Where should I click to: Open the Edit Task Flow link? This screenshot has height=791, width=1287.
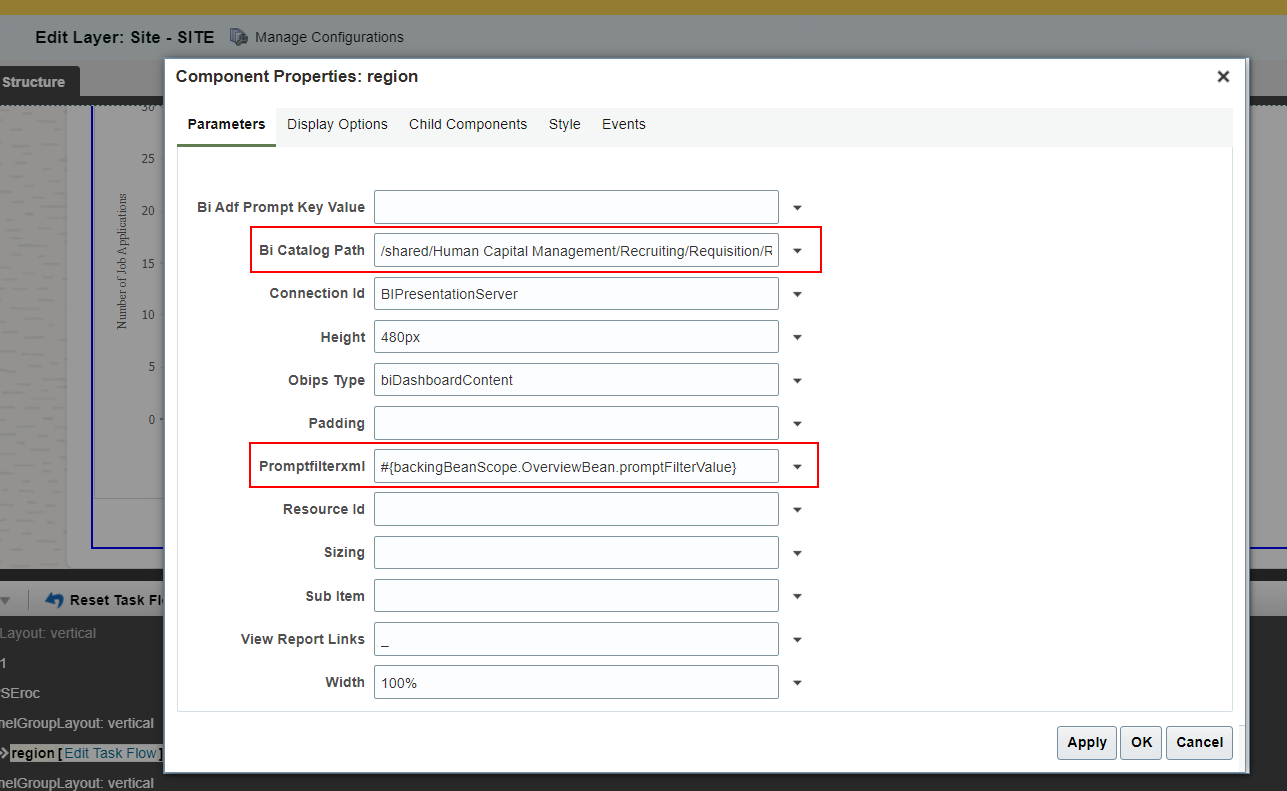point(110,753)
